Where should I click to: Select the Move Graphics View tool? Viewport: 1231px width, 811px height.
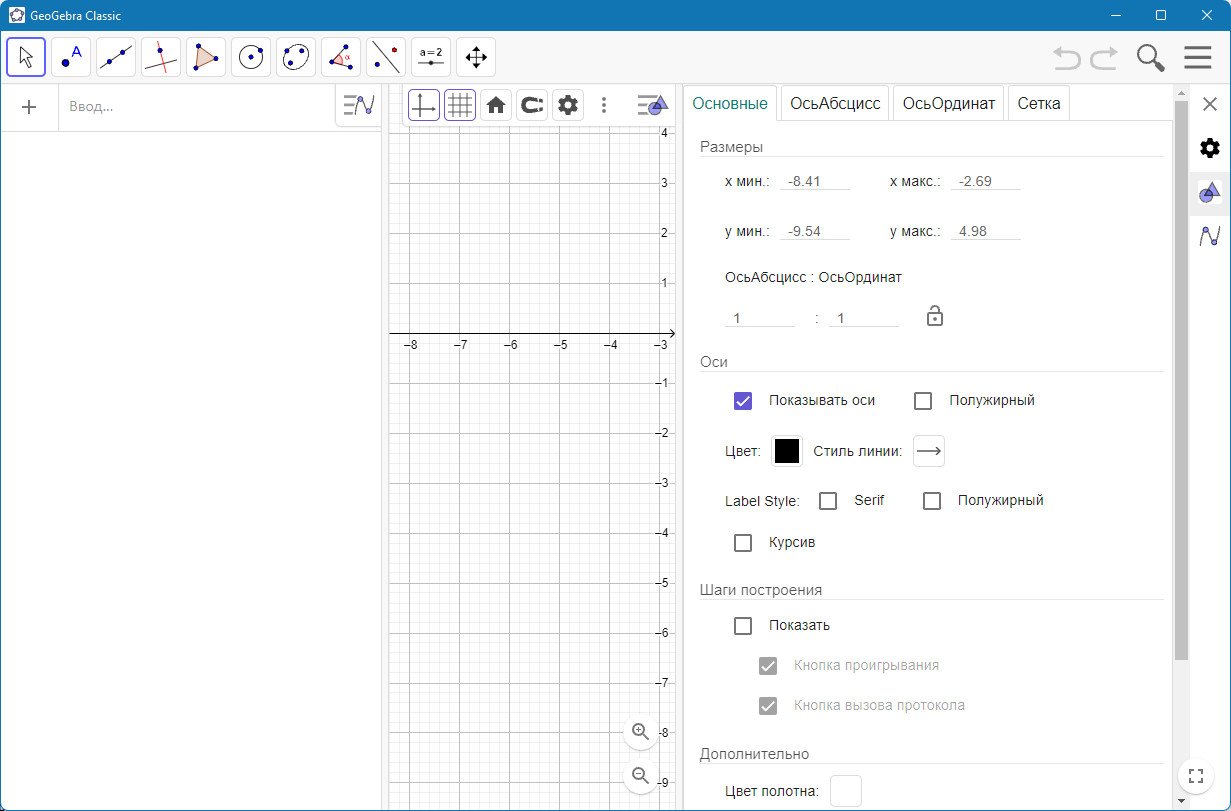coord(476,58)
